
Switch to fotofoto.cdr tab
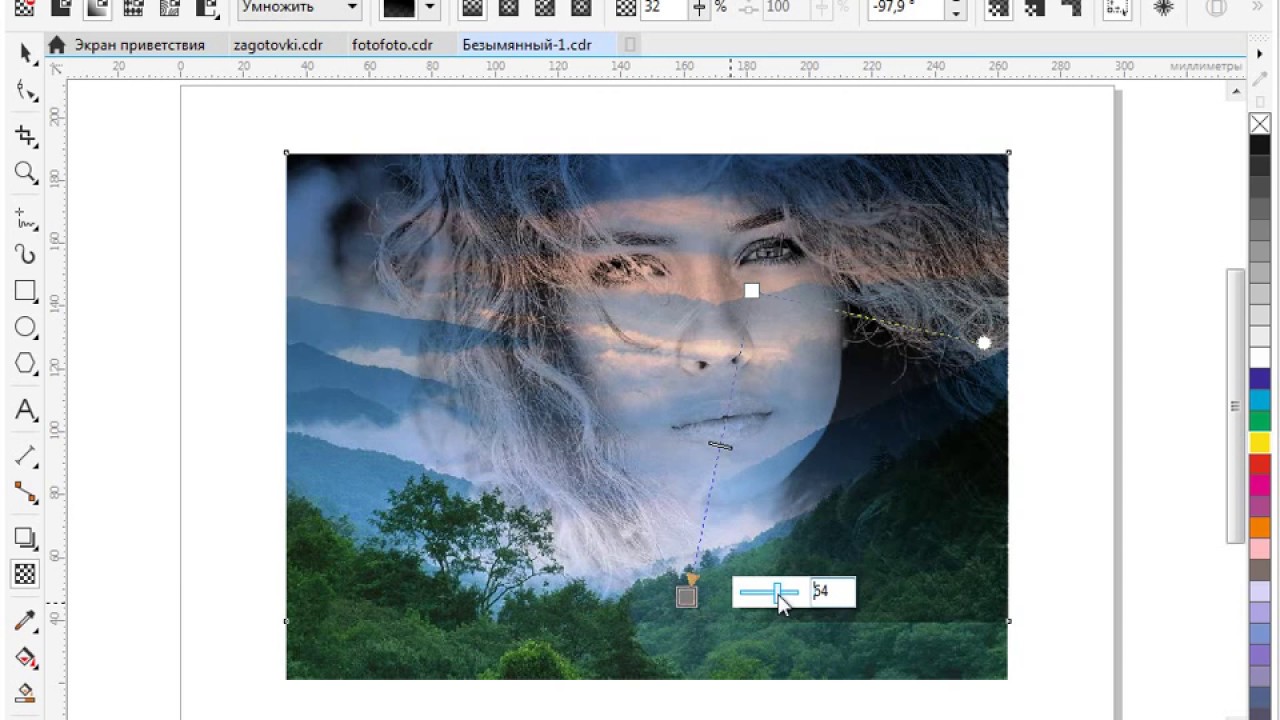(392, 45)
